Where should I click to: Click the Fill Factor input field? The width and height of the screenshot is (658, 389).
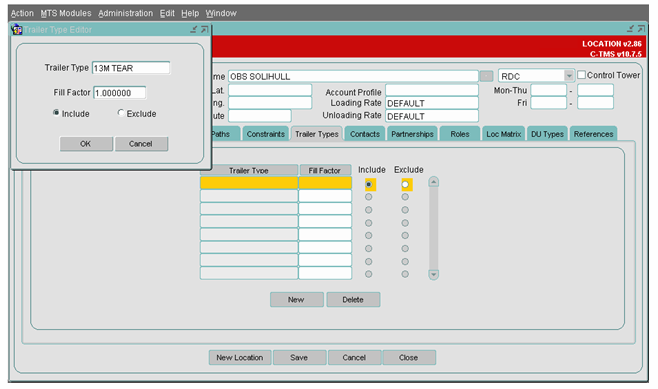pyautogui.click(x=120, y=93)
